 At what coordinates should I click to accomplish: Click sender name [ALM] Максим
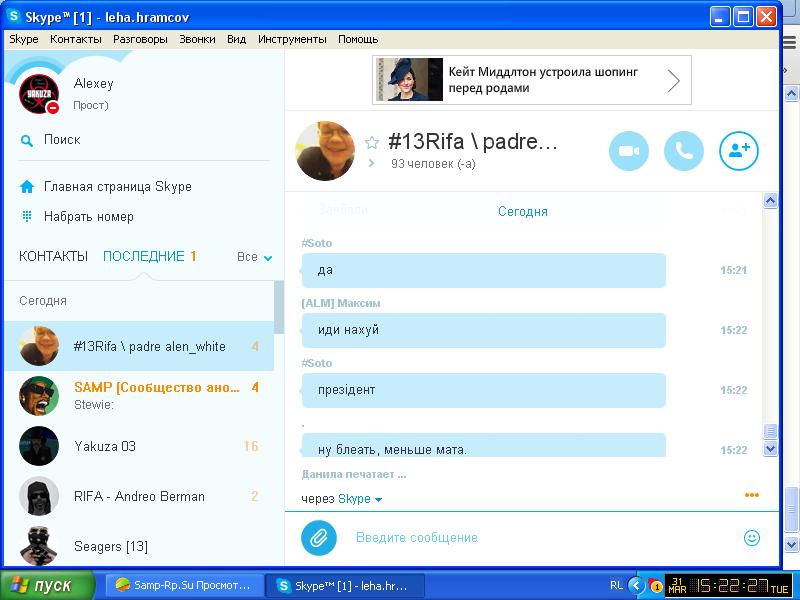[x=341, y=303]
